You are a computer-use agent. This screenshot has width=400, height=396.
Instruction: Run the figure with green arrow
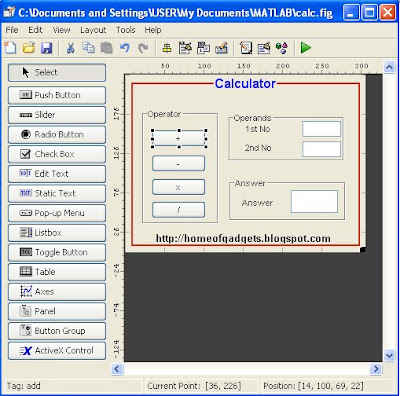305,48
